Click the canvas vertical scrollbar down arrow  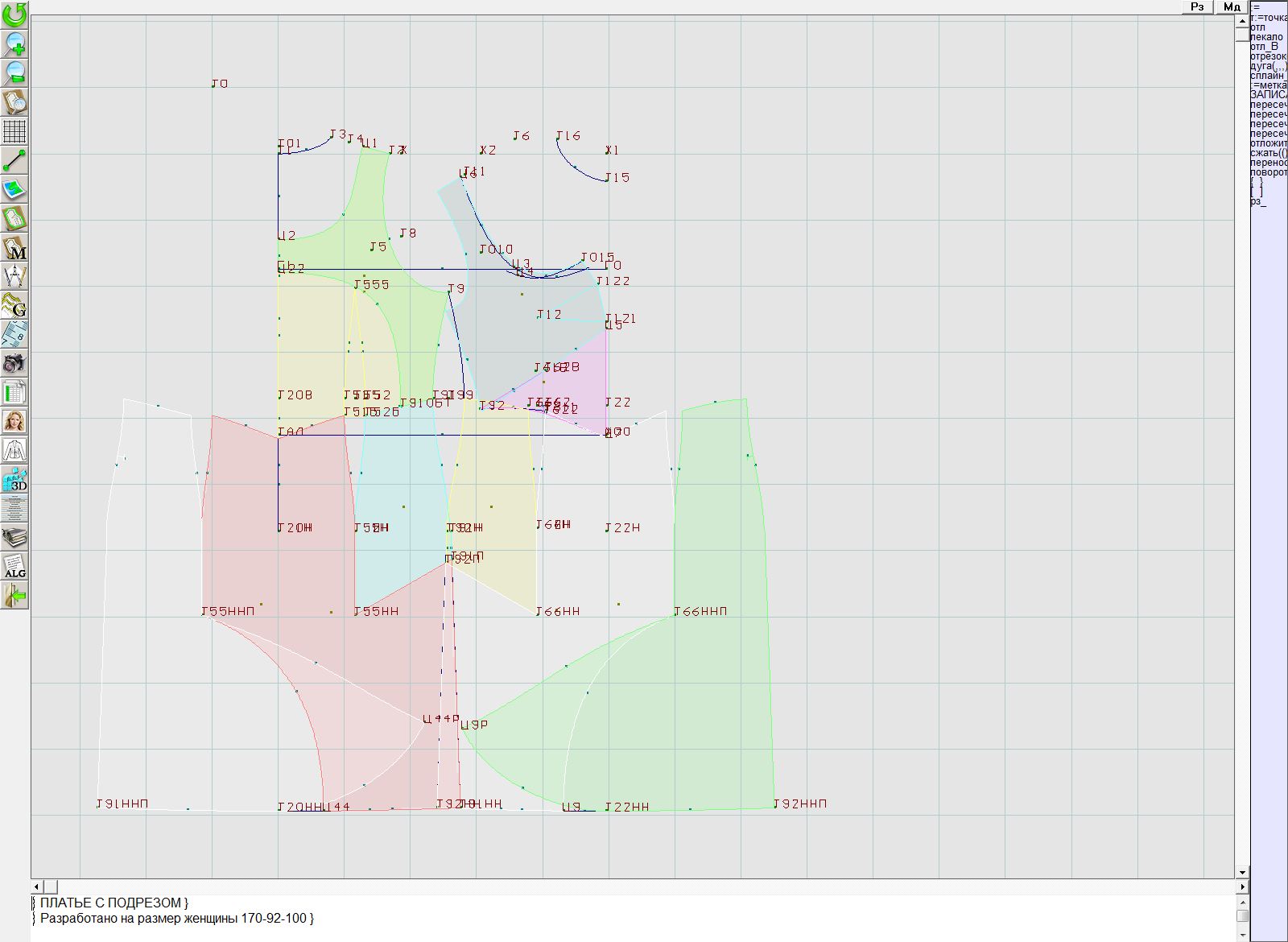click(x=1242, y=872)
